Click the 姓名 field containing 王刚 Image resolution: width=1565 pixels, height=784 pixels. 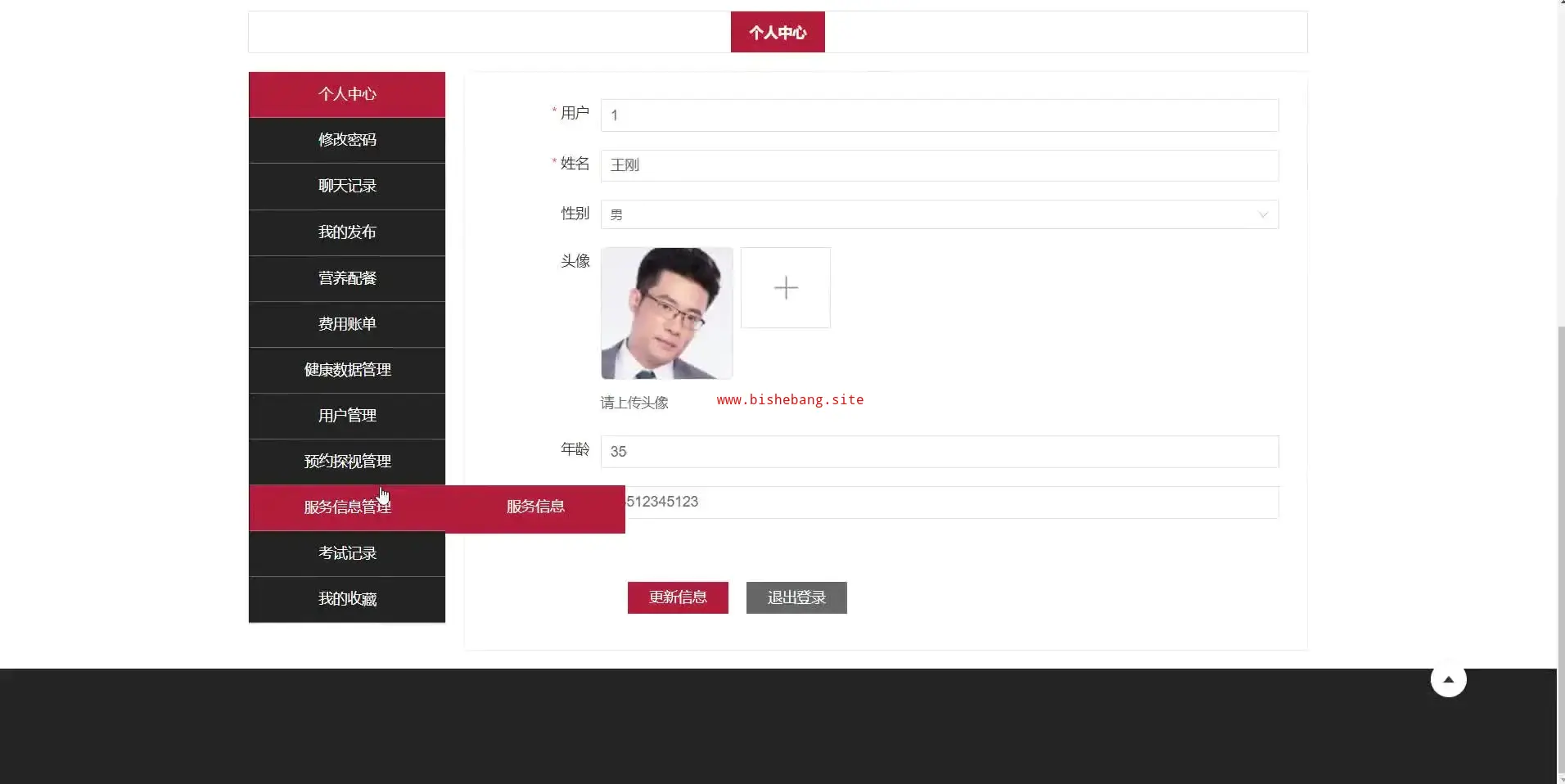click(940, 165)
